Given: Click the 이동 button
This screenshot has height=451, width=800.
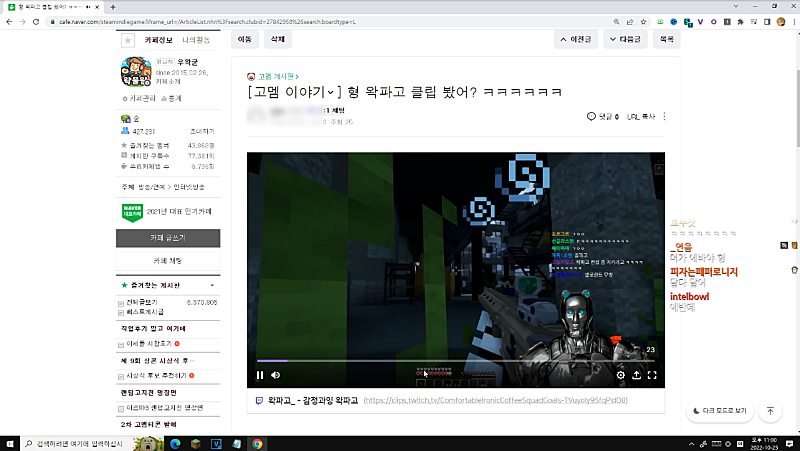Looking at the screenshot, I should point(245,39).
